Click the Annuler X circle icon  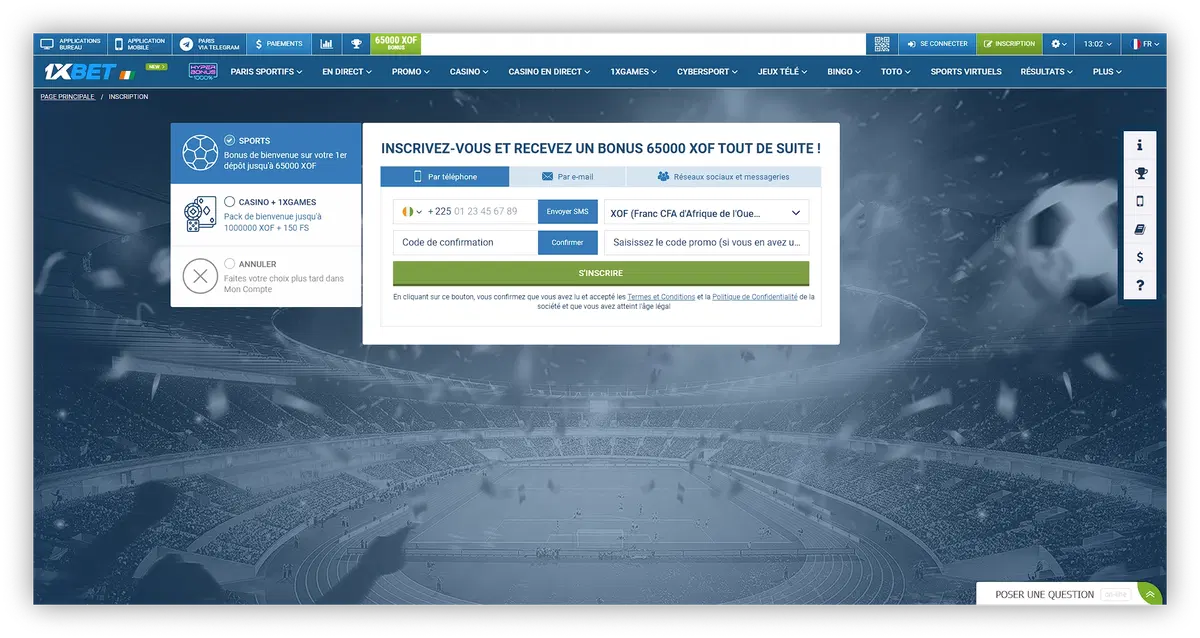pyautogui.click(x=200, y=276)
